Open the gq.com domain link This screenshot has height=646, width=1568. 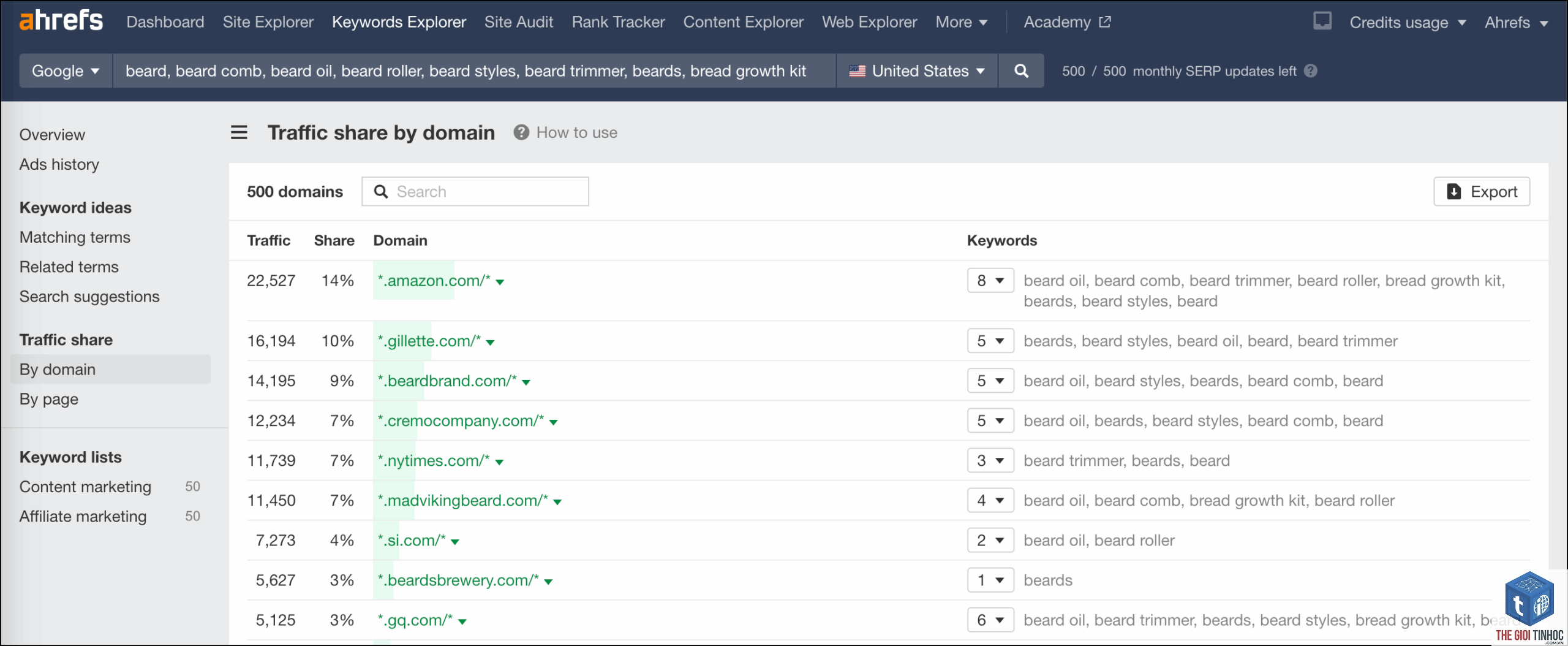pos(415,620)
